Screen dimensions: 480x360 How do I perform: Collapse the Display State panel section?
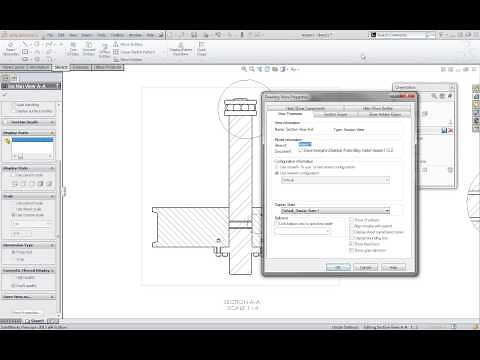point(52,133)
